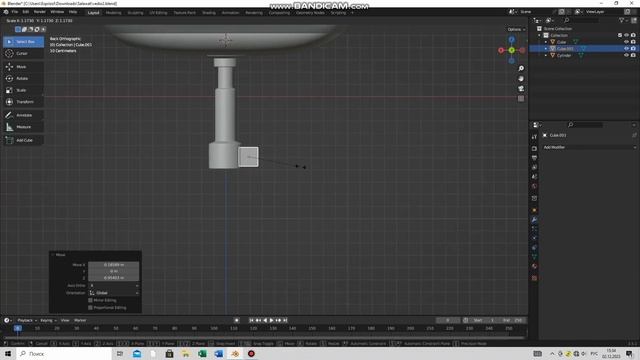Switch perspective/orthographic grid icon
This screenshot has height=360, width=640.
(521, 99)
